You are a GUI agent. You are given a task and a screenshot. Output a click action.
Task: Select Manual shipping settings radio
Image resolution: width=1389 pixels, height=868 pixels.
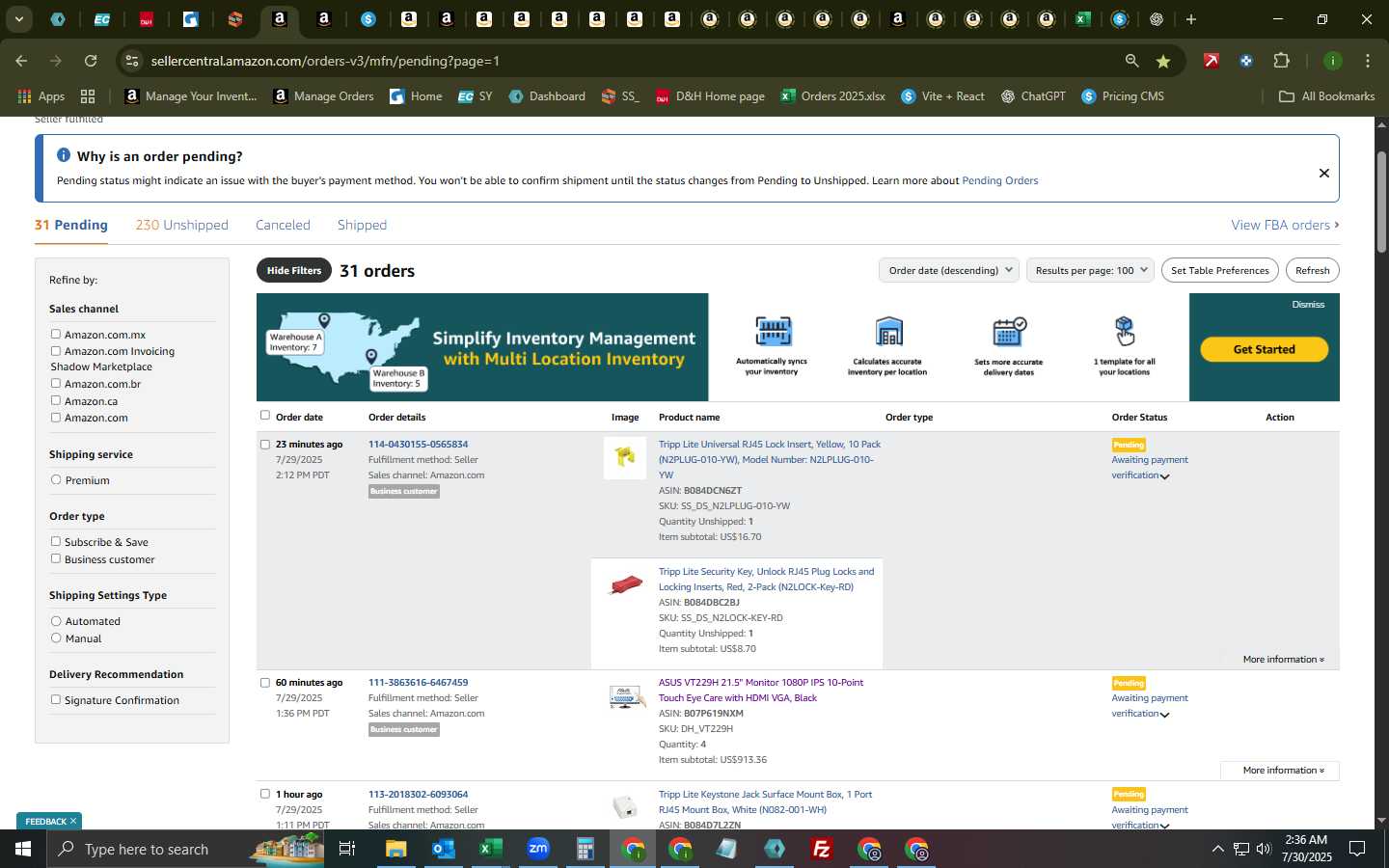point(56,637)
